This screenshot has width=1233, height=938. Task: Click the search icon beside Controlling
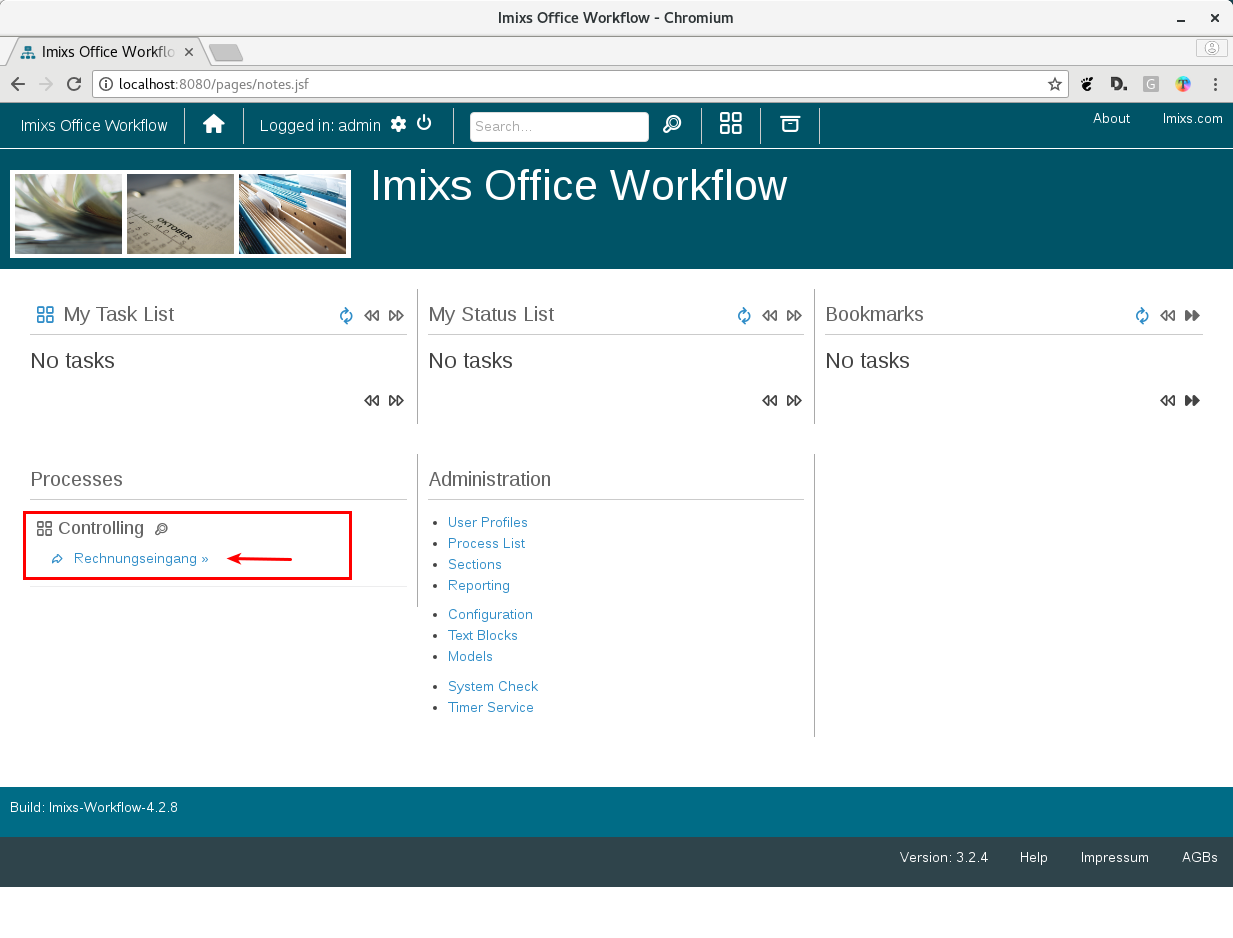point(162,529)
